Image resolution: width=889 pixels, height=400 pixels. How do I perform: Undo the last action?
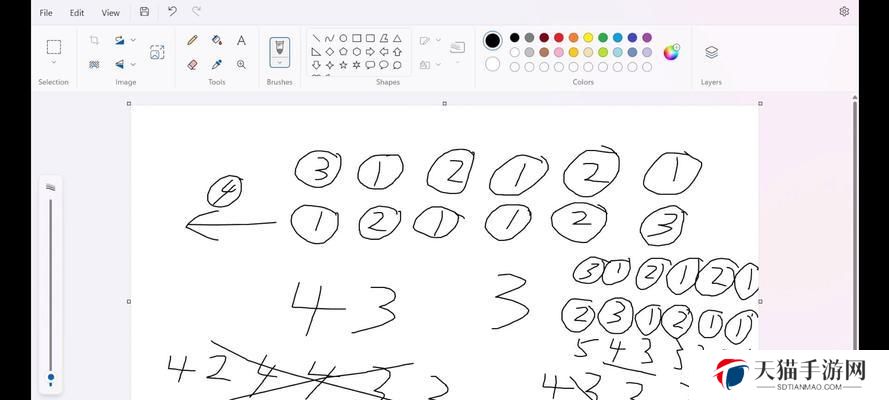click(172, 11)
